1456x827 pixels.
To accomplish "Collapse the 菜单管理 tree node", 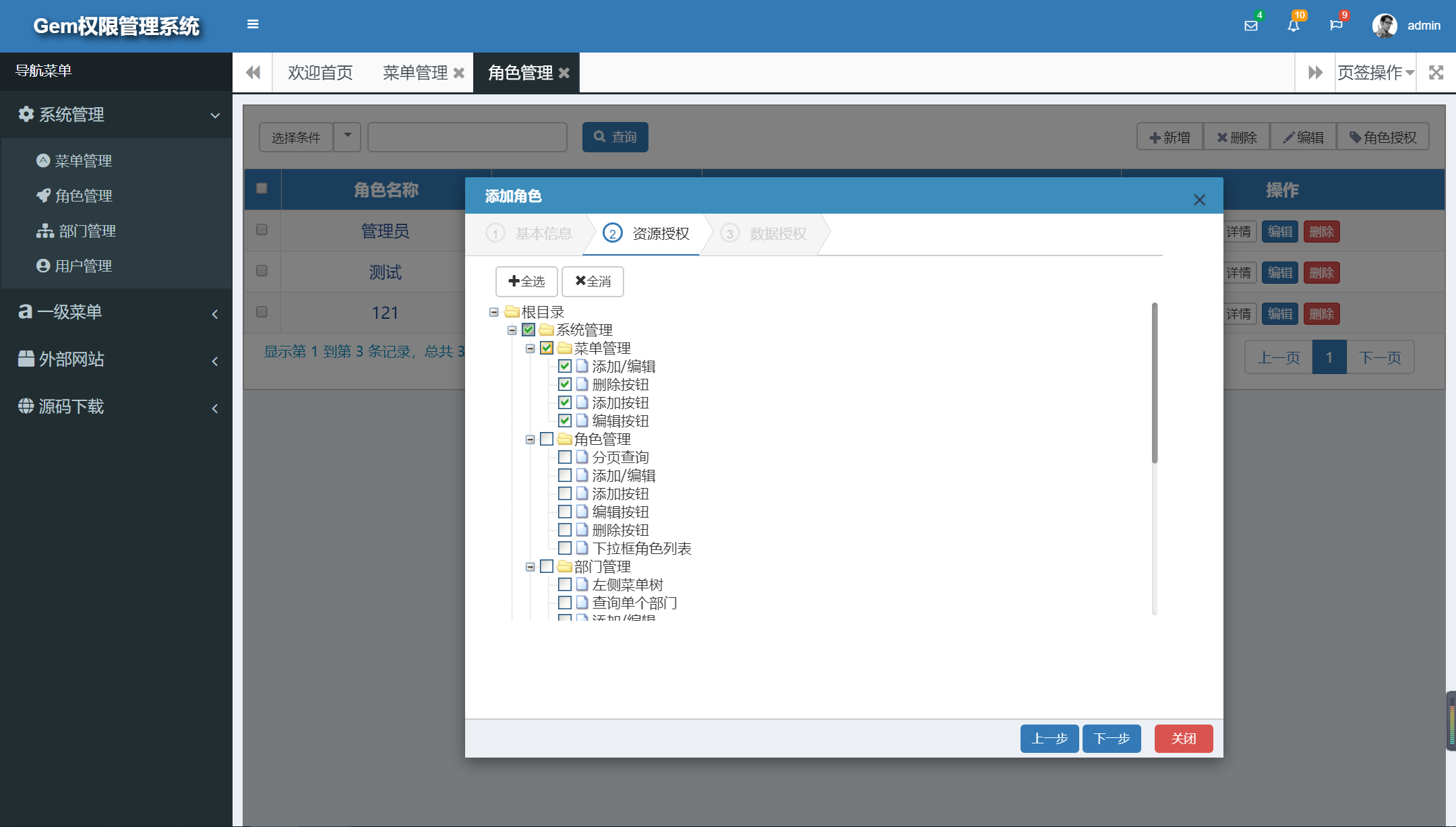I will 530,348.
